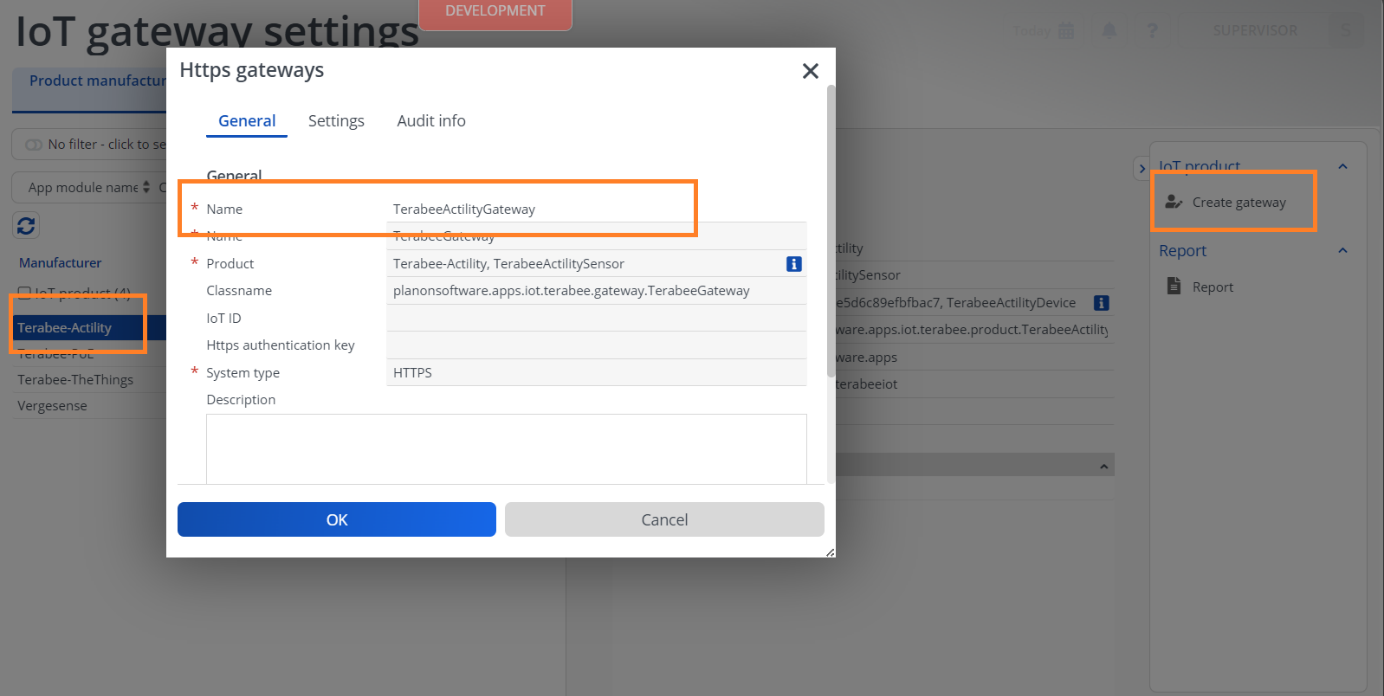Viewport: 1384px width, 696px height.
Task: Click the System type HTTPS field
Action: tap(596, 373)
